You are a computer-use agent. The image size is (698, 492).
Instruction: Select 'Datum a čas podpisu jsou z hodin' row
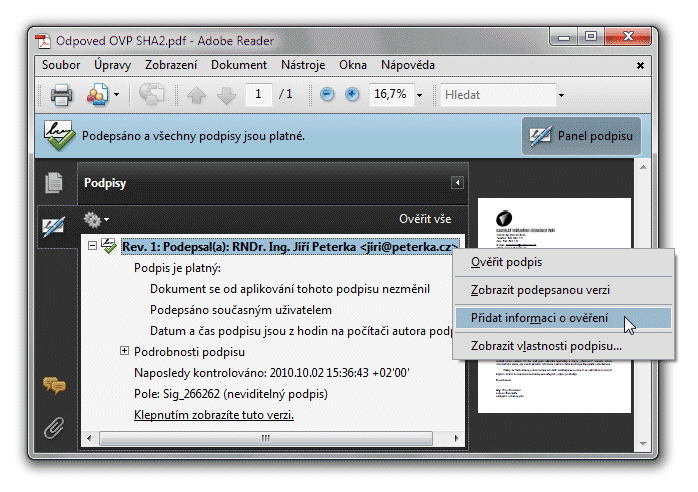click(301, 331)
